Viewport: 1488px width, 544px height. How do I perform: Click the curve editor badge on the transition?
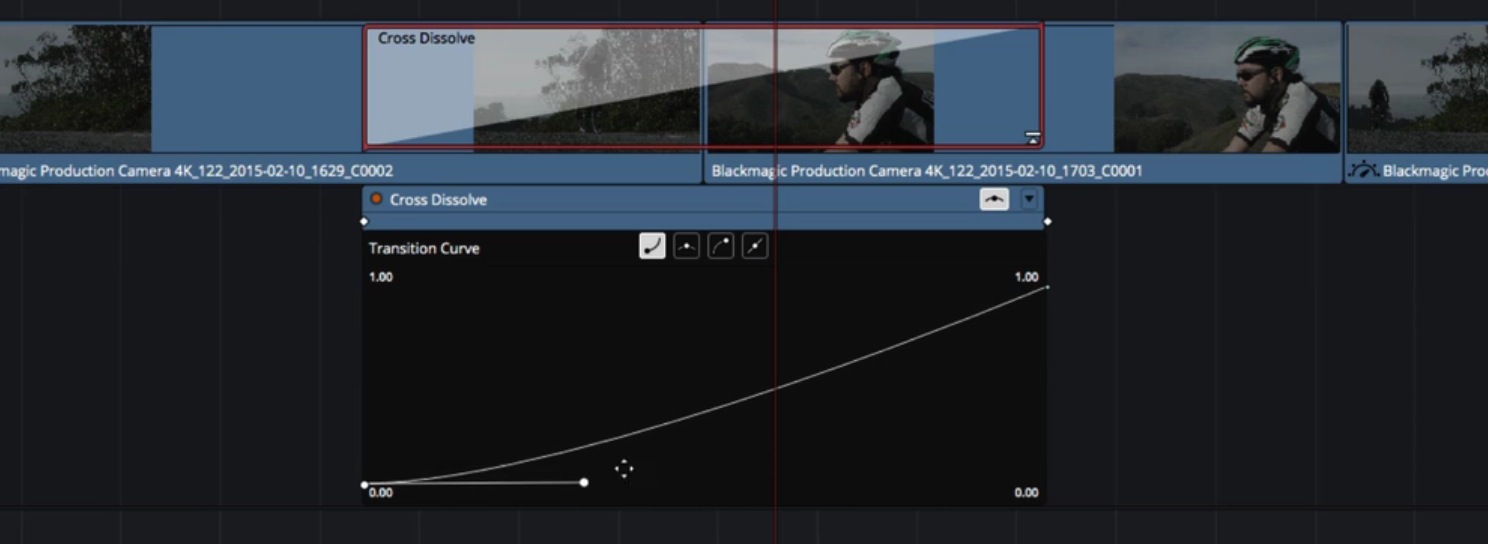click(1033, 138)
